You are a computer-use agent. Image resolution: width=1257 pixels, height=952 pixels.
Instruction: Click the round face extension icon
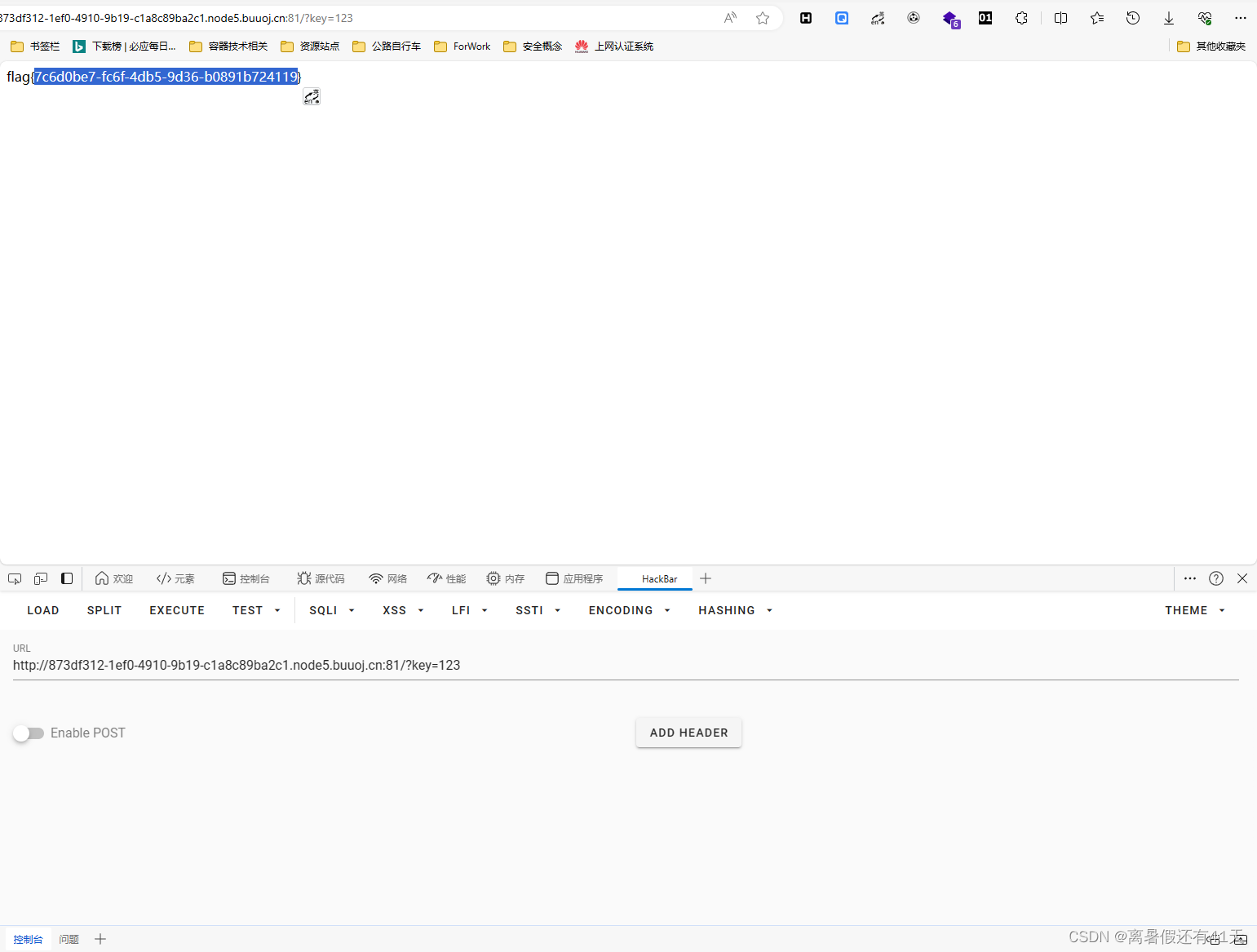tap(914, 18)
